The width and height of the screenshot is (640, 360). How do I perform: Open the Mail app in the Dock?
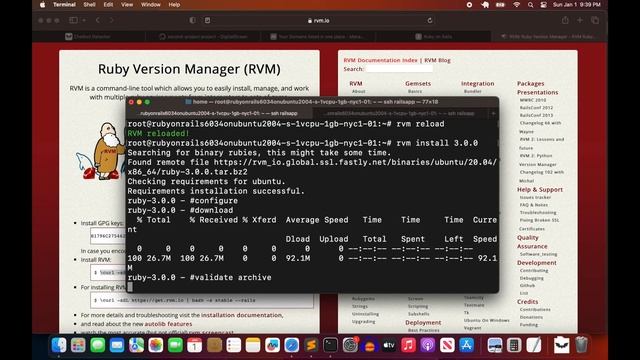point(117,345)
